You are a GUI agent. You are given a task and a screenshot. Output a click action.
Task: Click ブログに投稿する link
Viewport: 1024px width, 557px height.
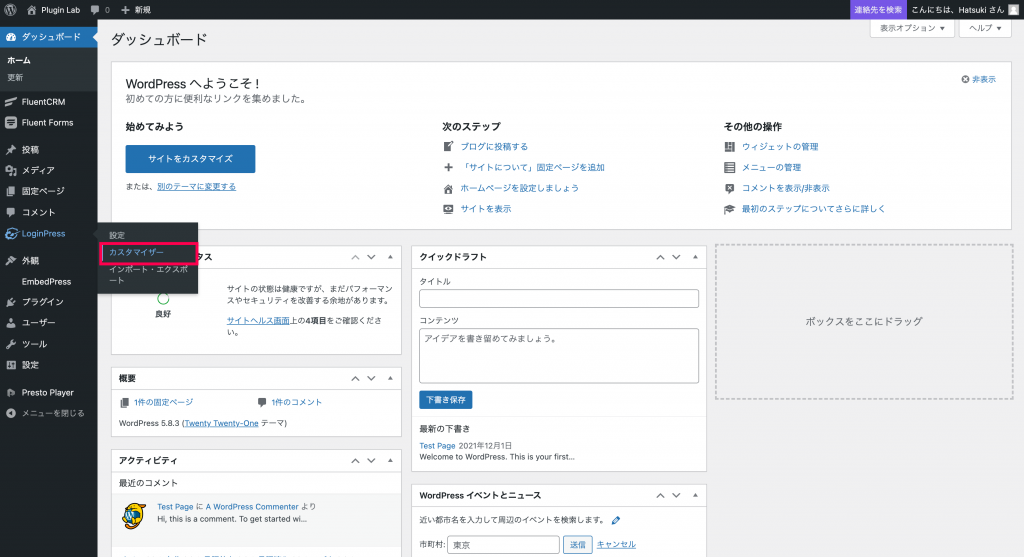coord(494,147)
